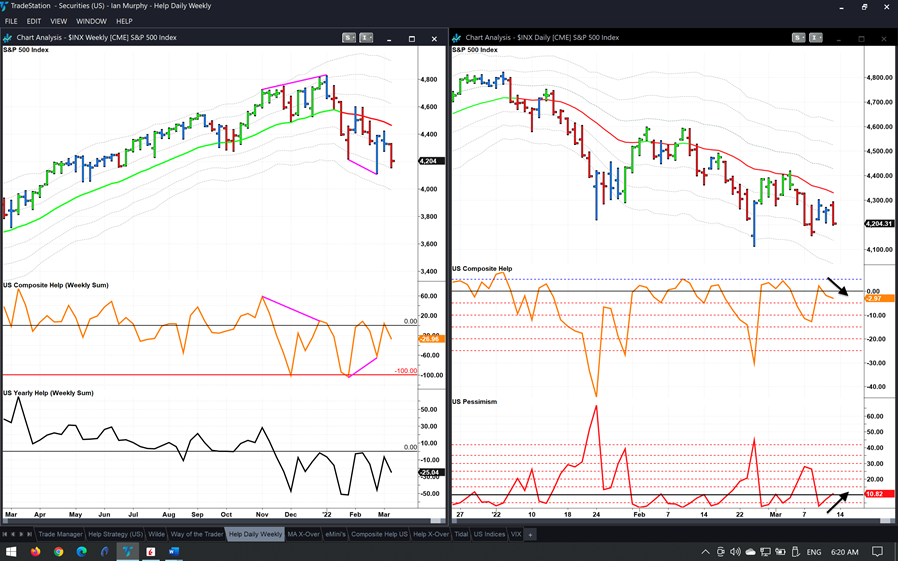Toggle symbol link S on Weekly chart

pyautogui.click(x=348, y=38)
